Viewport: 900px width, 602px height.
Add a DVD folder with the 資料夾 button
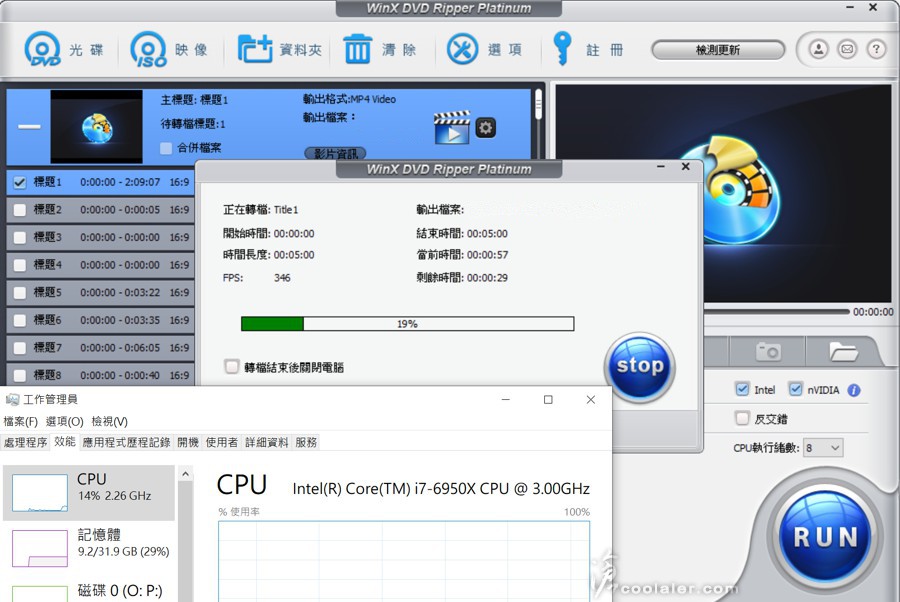[280, 49]
